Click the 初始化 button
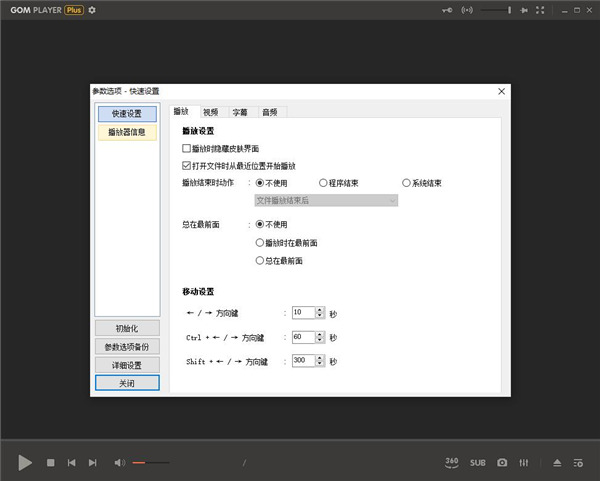600x481 pixels. coord(127,328)
